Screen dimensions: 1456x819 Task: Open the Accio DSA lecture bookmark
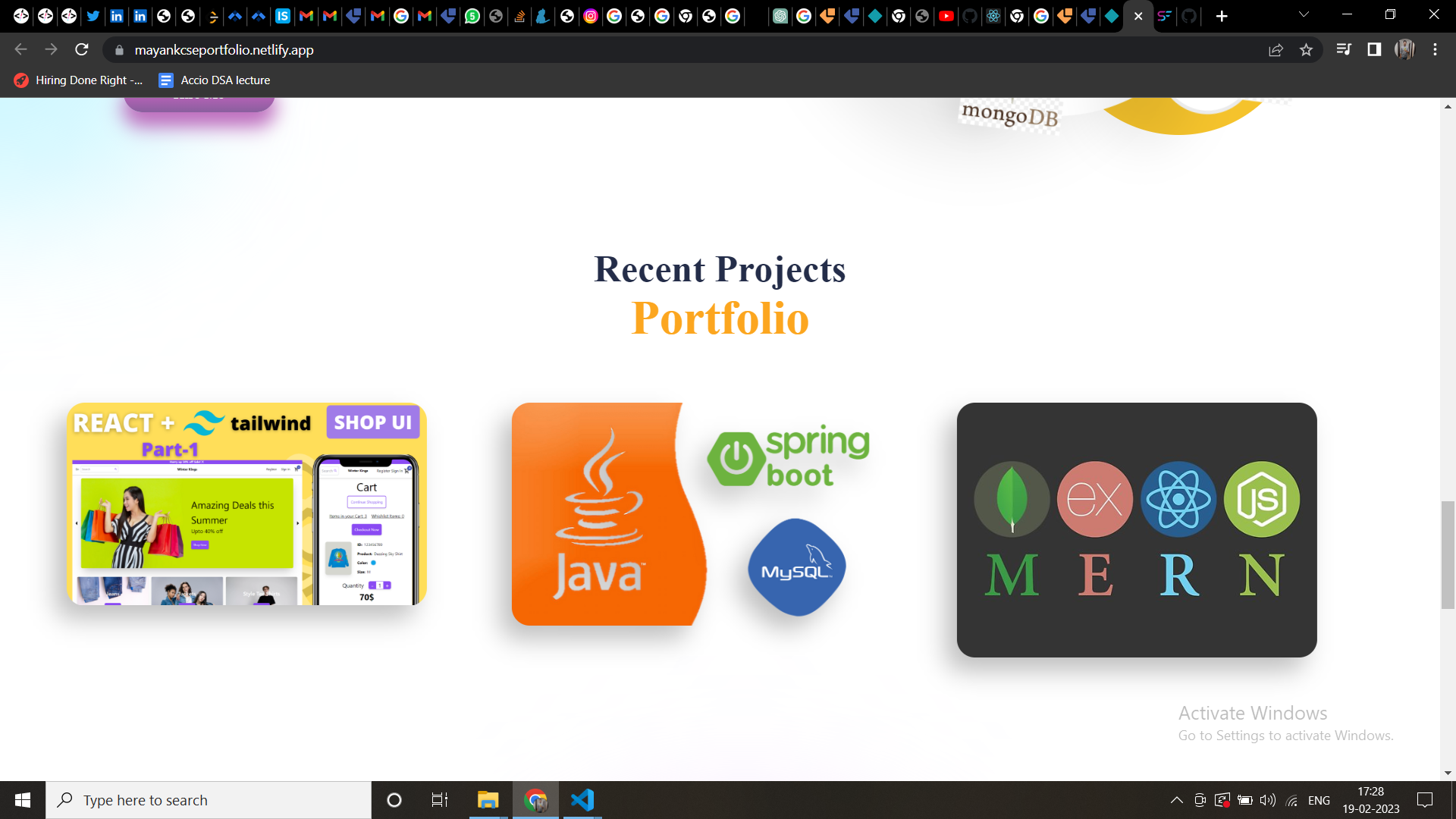tap(215, 80)
